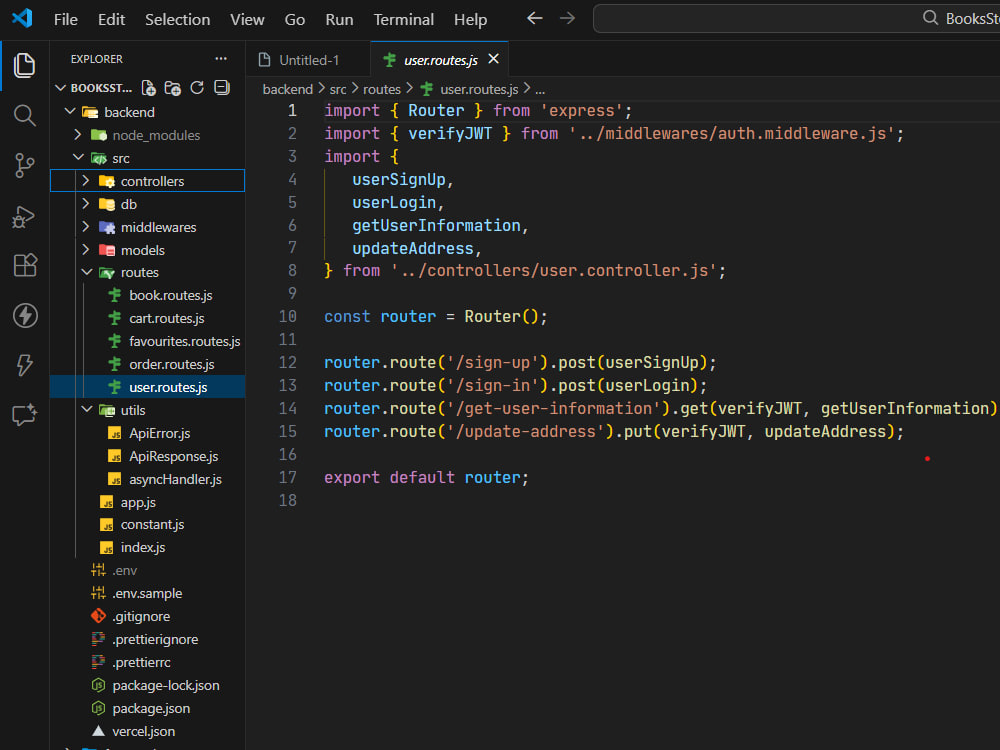Open Run and Debug view
The height and width of the screenshot is (750, 1000).
(24, 216)
